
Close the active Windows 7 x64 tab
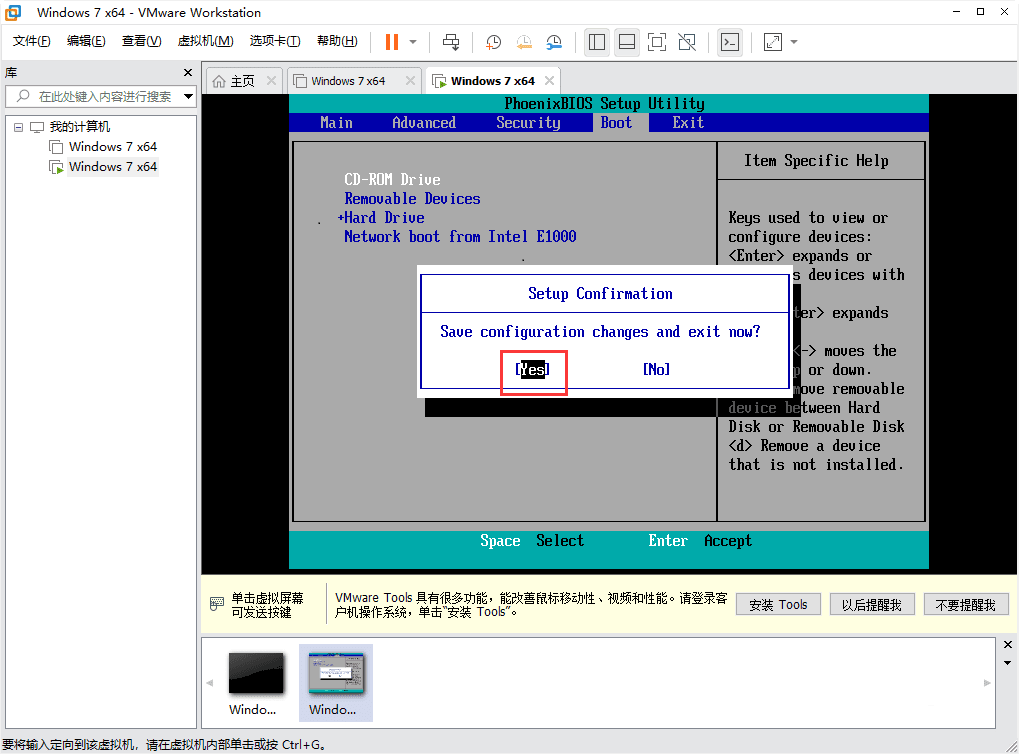pos(549,81)
